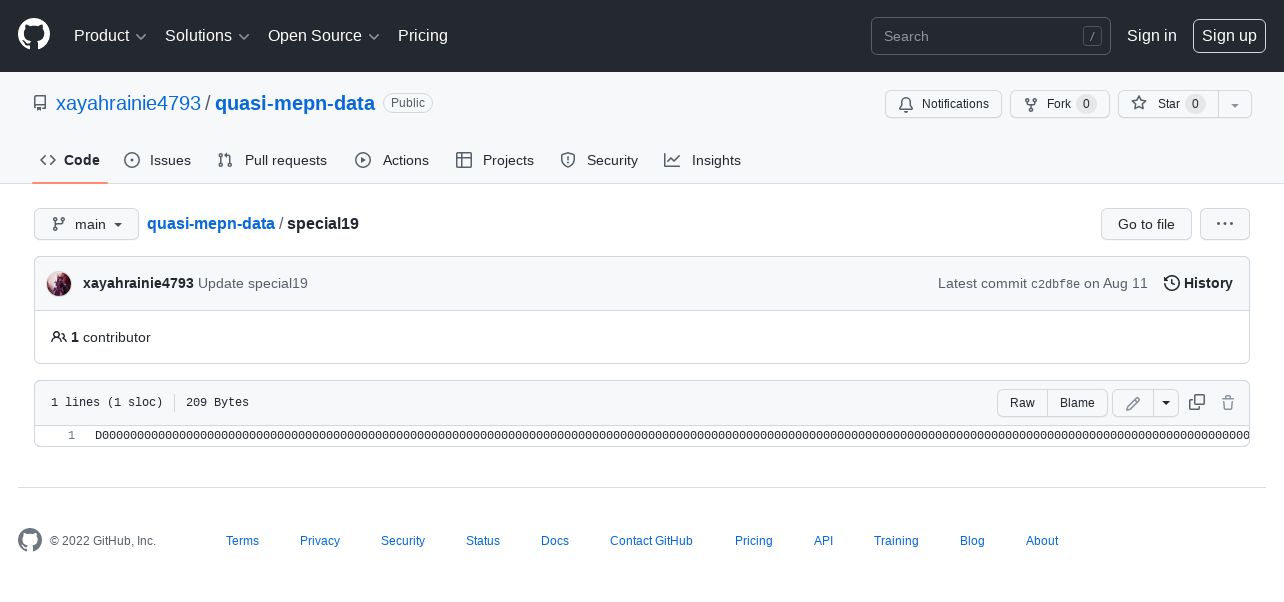Screen dimensions: 1284x602
Task: Open the Contact GitHub footer link
Action: [x=651, y=541]
